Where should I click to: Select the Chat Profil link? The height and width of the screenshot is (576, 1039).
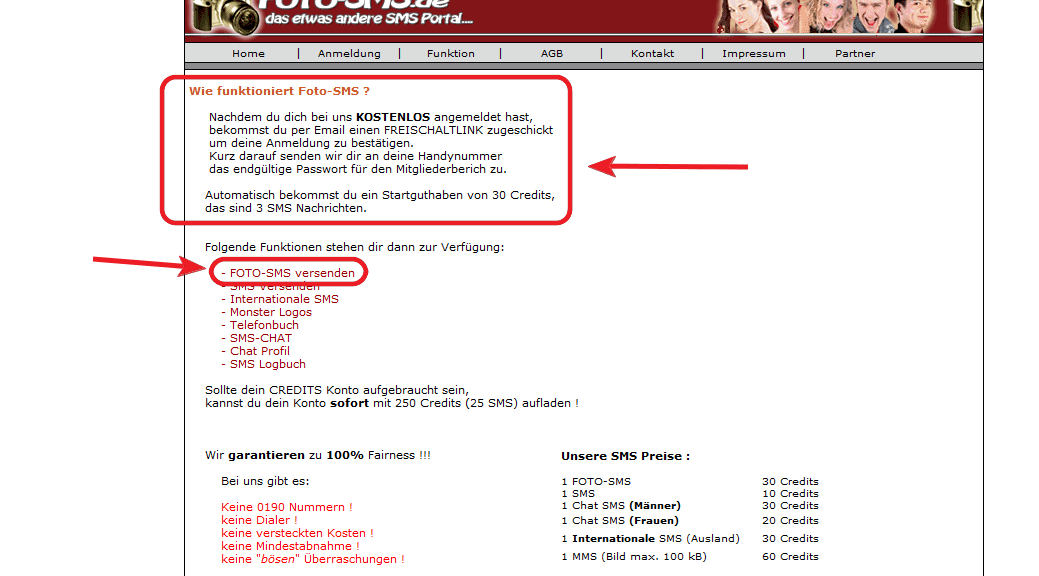click(259, 351)
